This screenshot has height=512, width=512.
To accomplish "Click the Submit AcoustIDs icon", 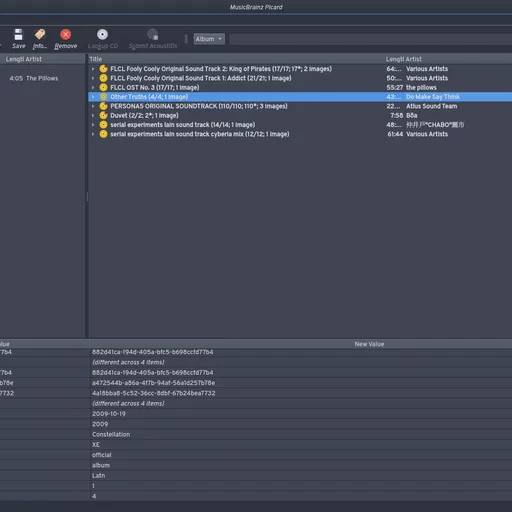I will pos(153,34).
